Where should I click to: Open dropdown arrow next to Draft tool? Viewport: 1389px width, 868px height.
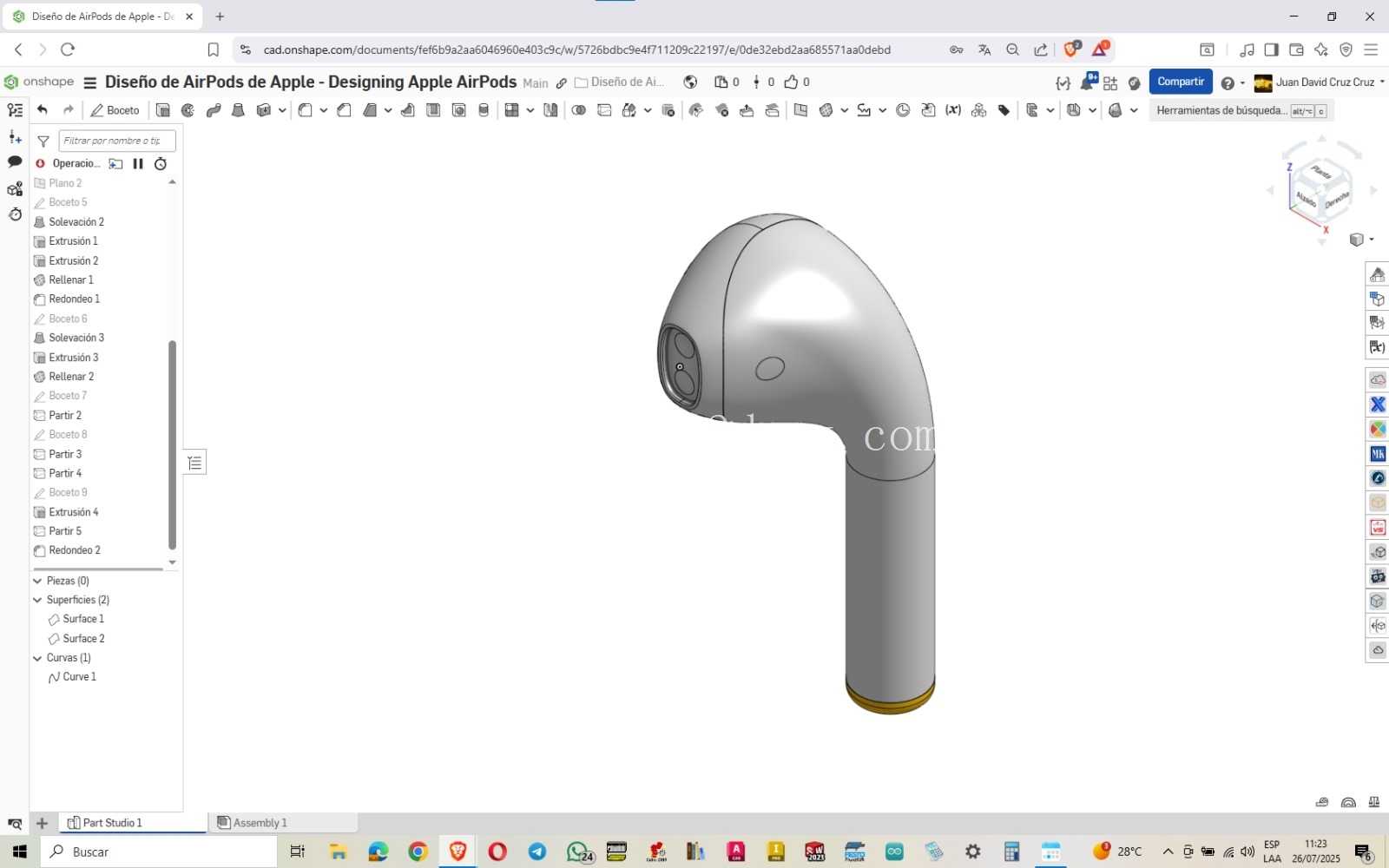pos(388,110)
